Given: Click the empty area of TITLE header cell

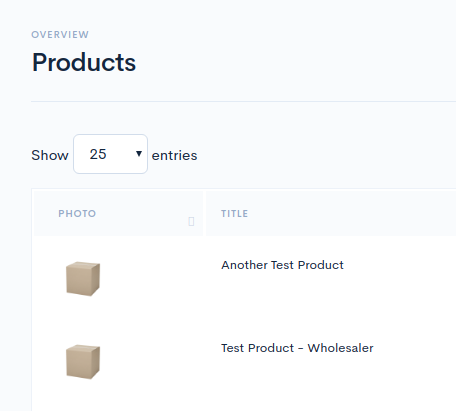Looking at the screenshot, I should click(x=350, y=213).
